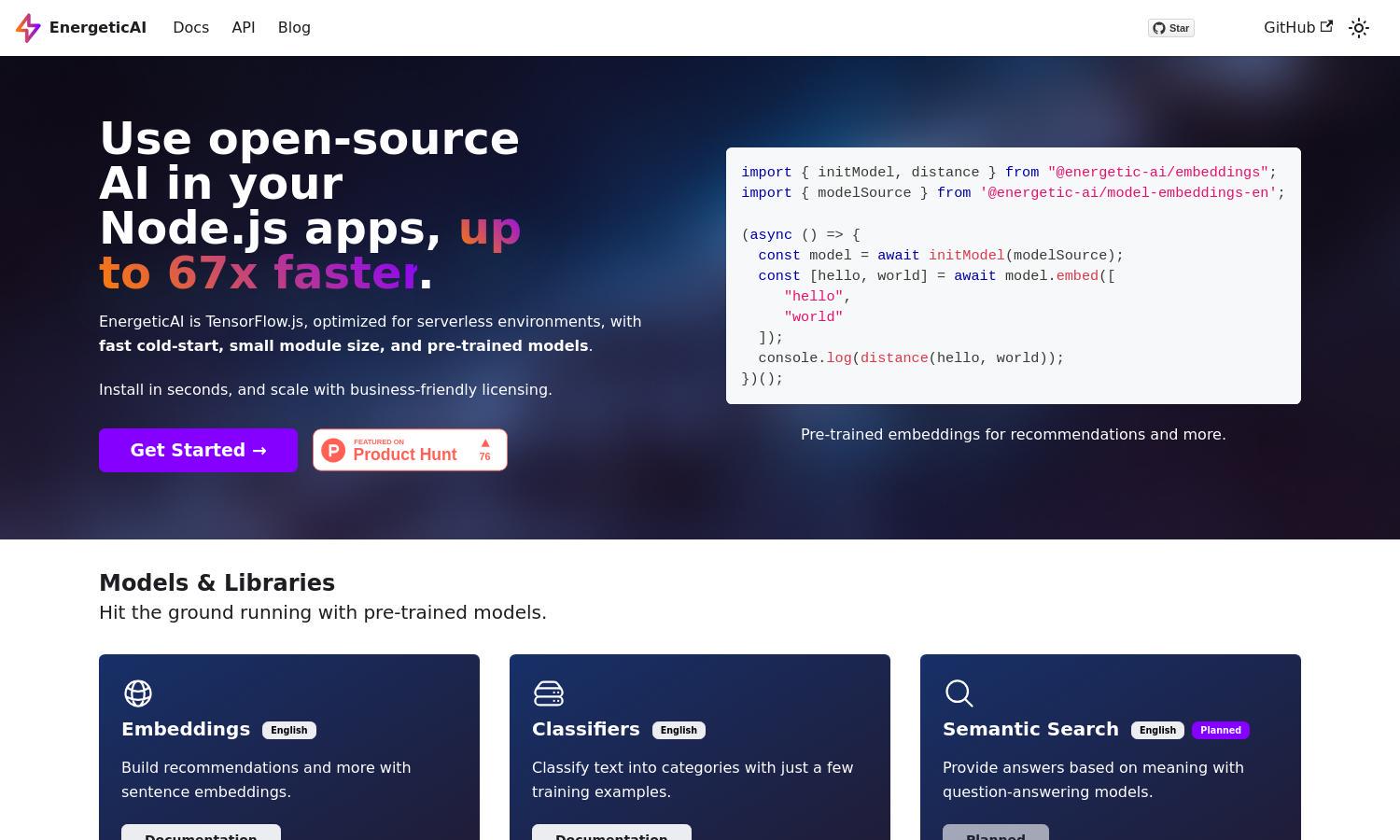
Task: Click 'up to 67x faster' gradient headline text
Action: click(x=310, y=250)
